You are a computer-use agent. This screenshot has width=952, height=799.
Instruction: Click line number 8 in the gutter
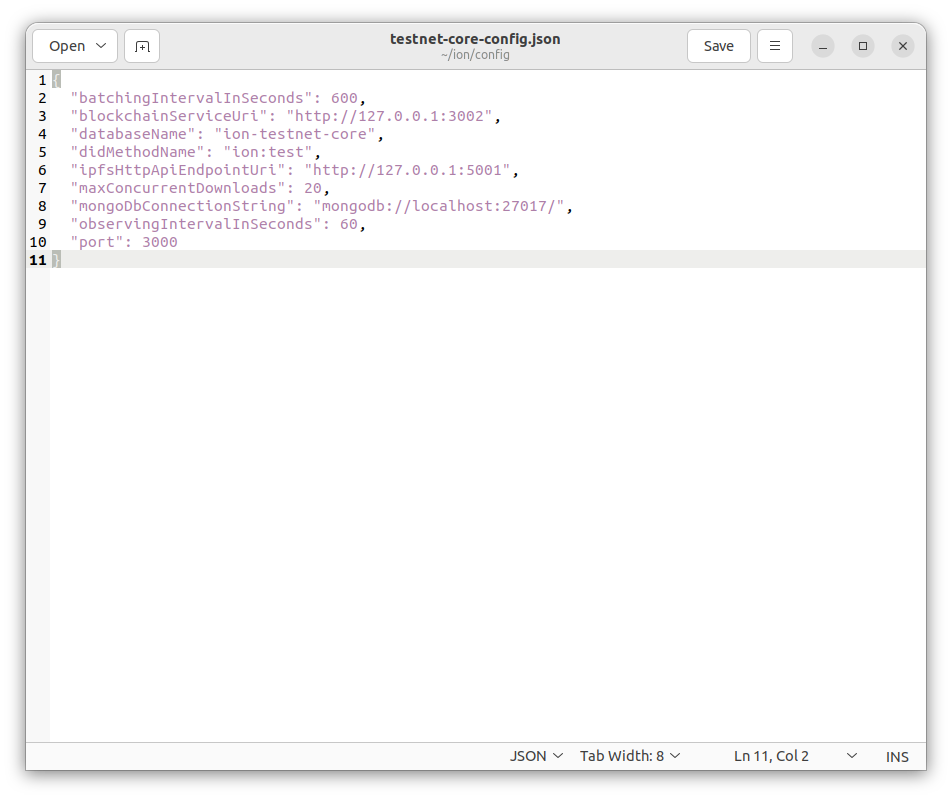42,206
